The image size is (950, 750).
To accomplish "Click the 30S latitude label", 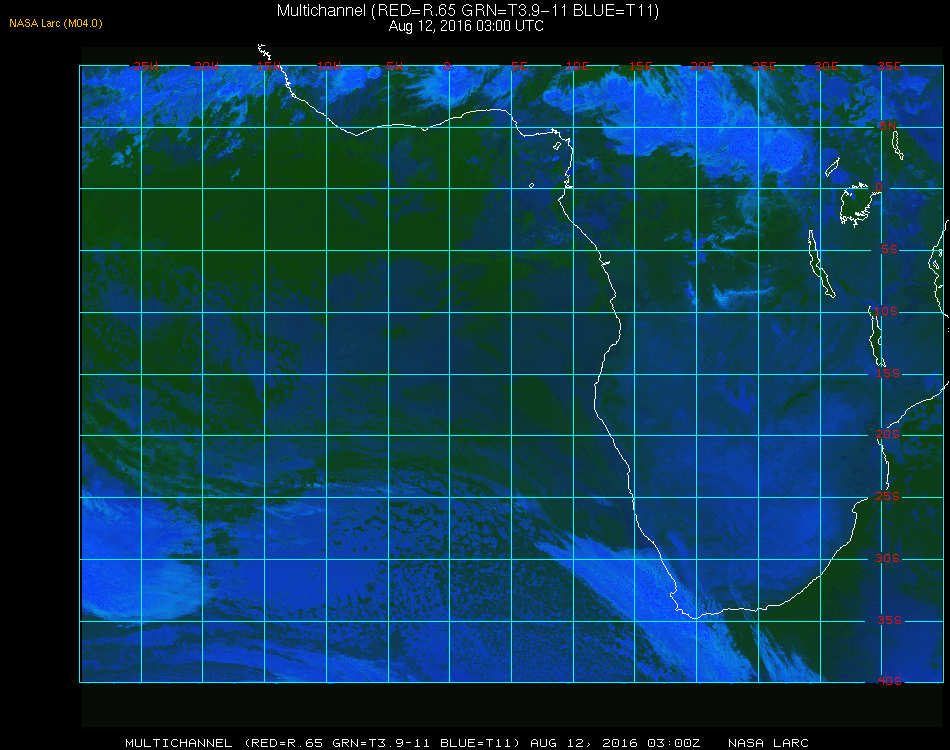I will pyautogui.click(x=888, y=558).
